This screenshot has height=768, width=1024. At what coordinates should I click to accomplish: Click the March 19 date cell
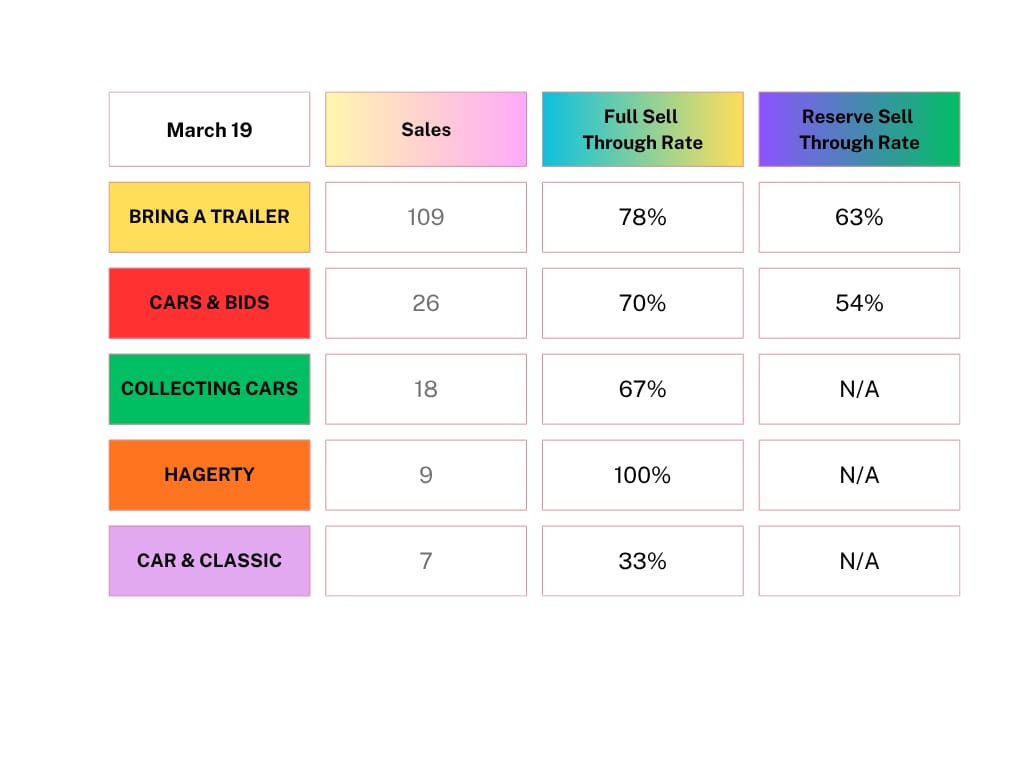tap(209, 129)
